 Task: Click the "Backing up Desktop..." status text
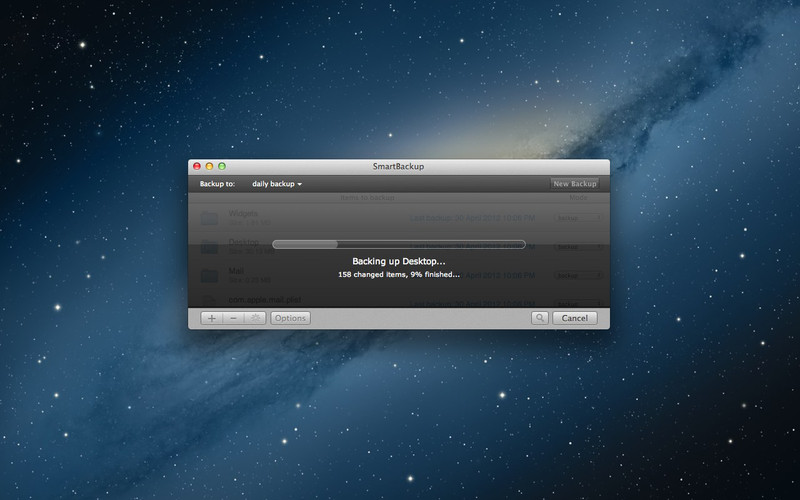point(399,261)
